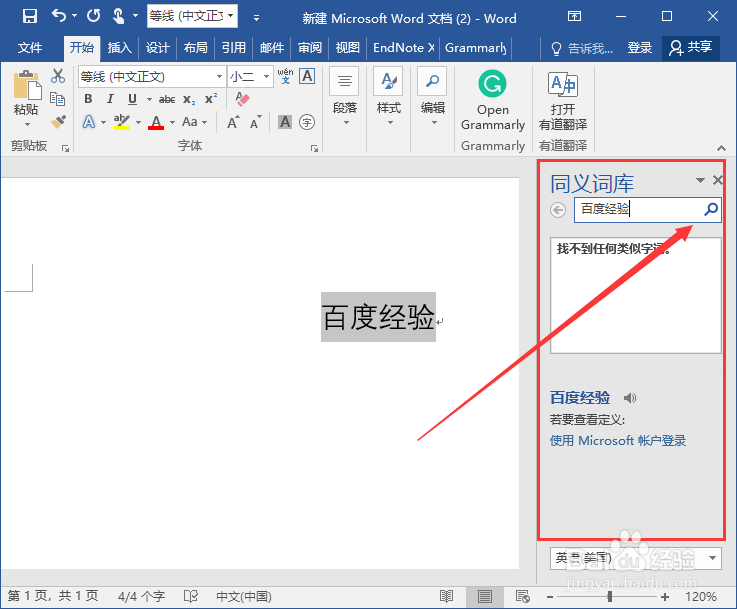Open font dialog launcher in 字体 group
The image size is (737, 609).
tap(314, 148)
